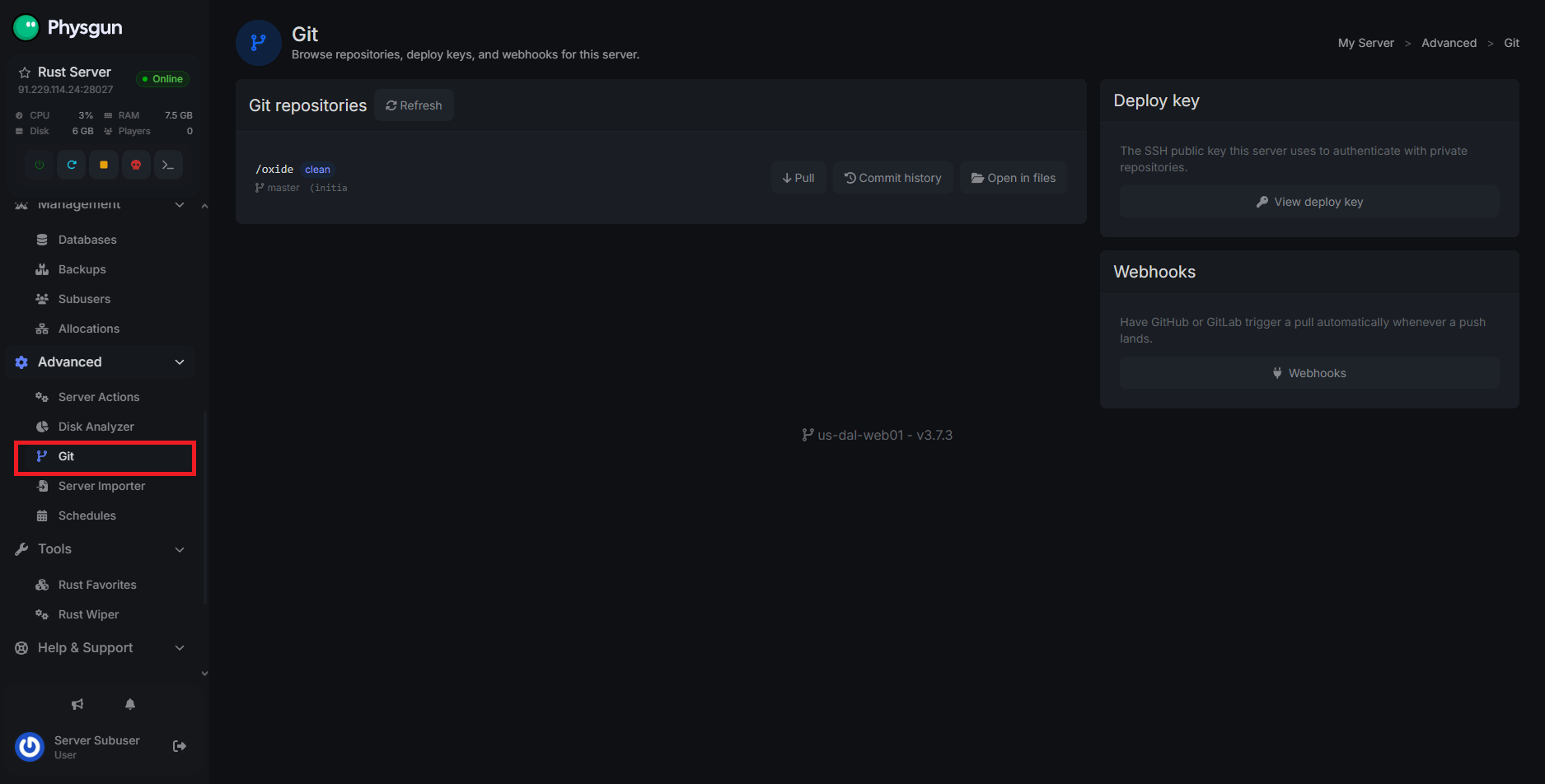Click the Git breadcrumb at top right
The height and width of the screenshot is (784, 1545).
(x=1512, y=43)
